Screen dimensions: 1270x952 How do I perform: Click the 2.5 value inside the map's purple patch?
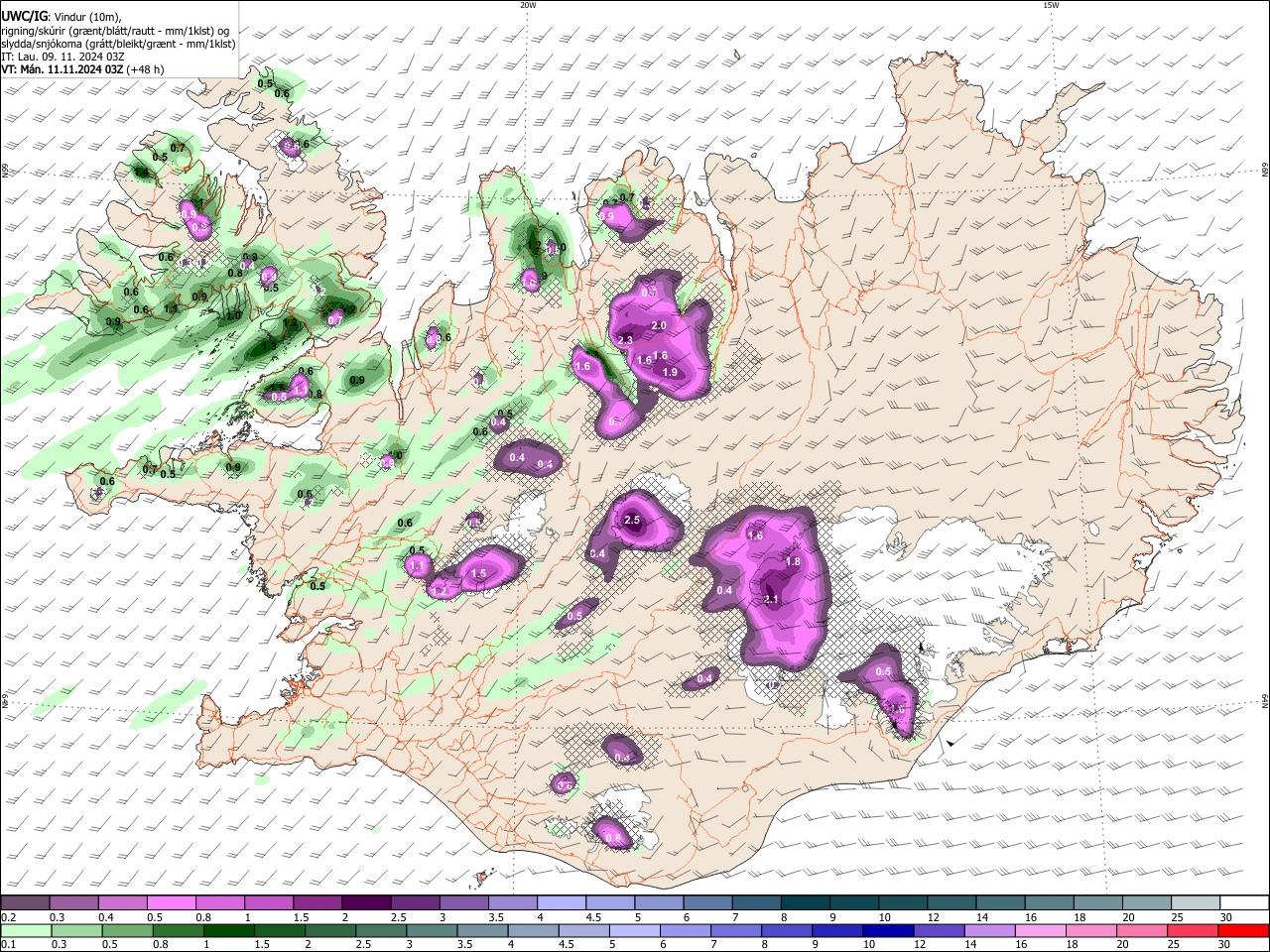tap(632, 521)
